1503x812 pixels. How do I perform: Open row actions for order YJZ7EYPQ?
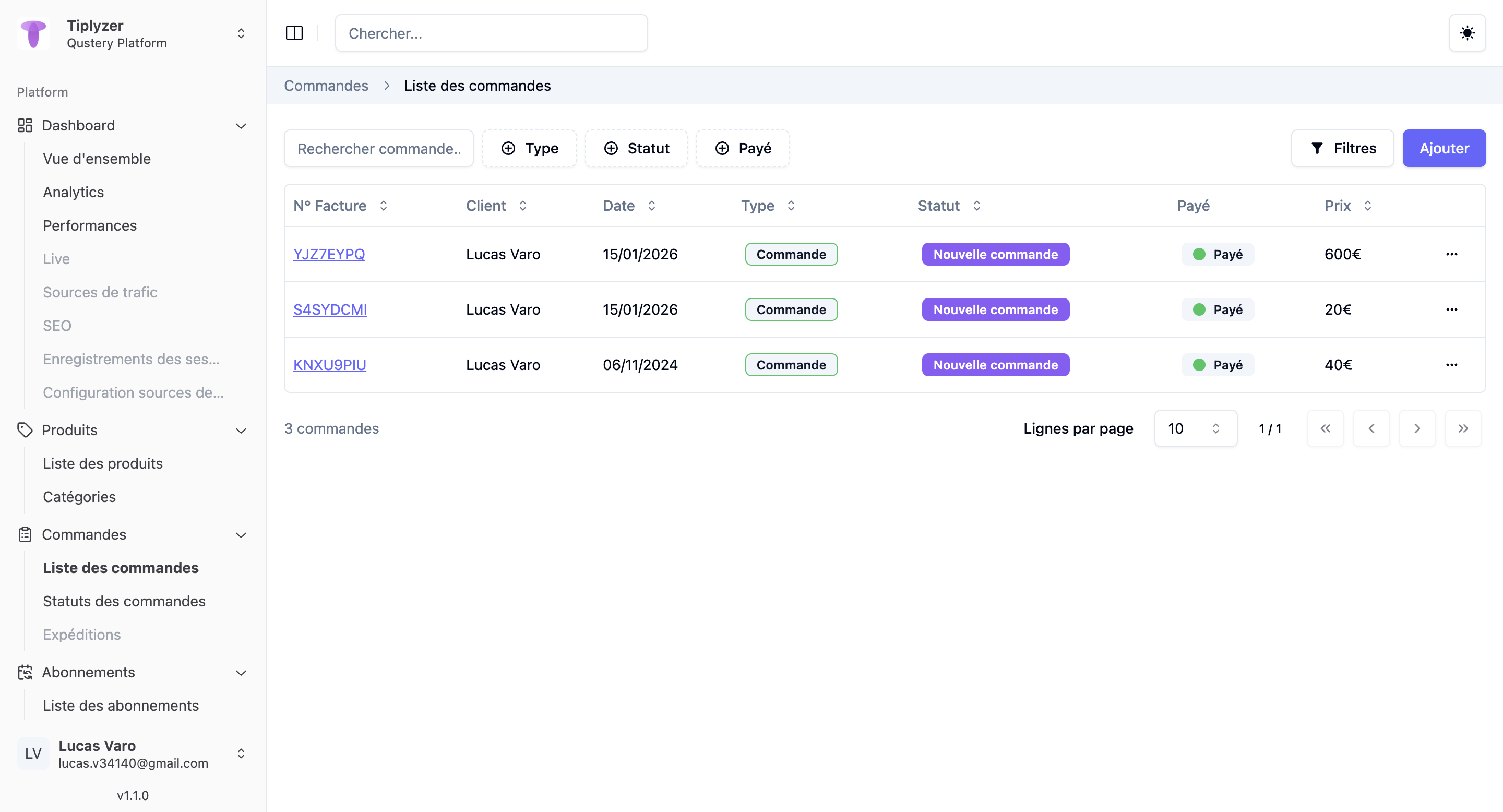pos(1451,254)
